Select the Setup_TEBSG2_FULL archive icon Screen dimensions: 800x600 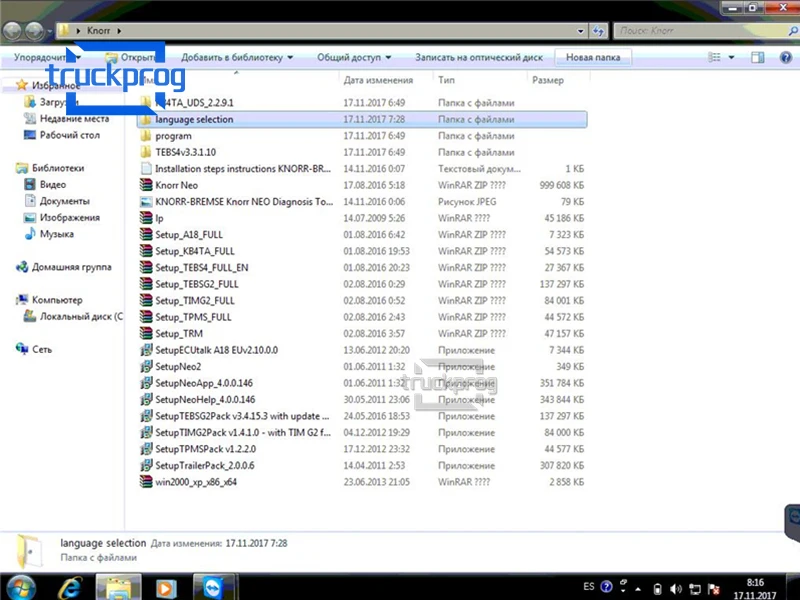[146, 284]
